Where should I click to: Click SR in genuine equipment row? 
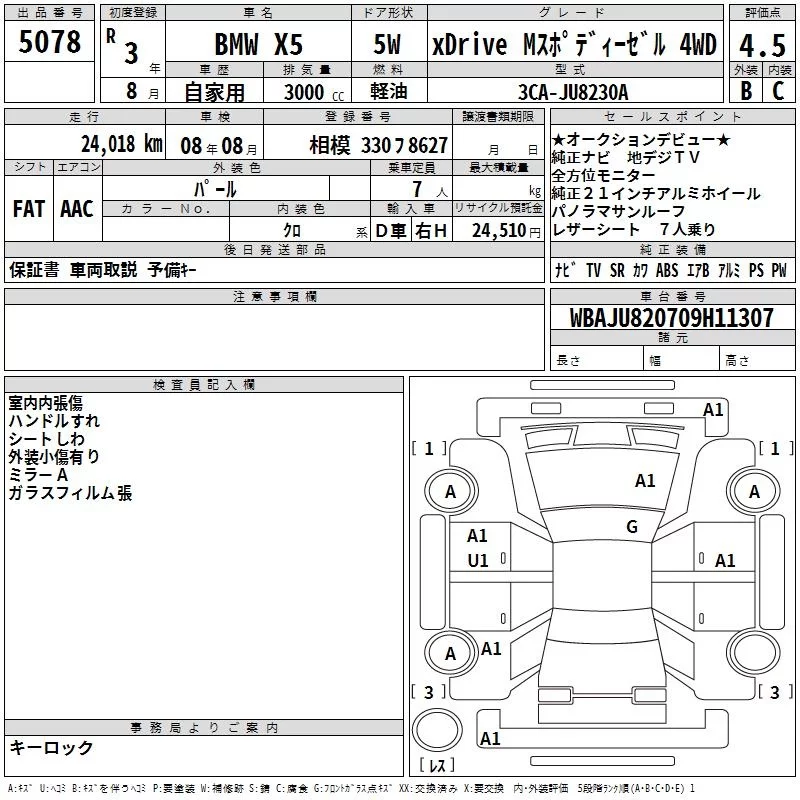pos(617,270)
